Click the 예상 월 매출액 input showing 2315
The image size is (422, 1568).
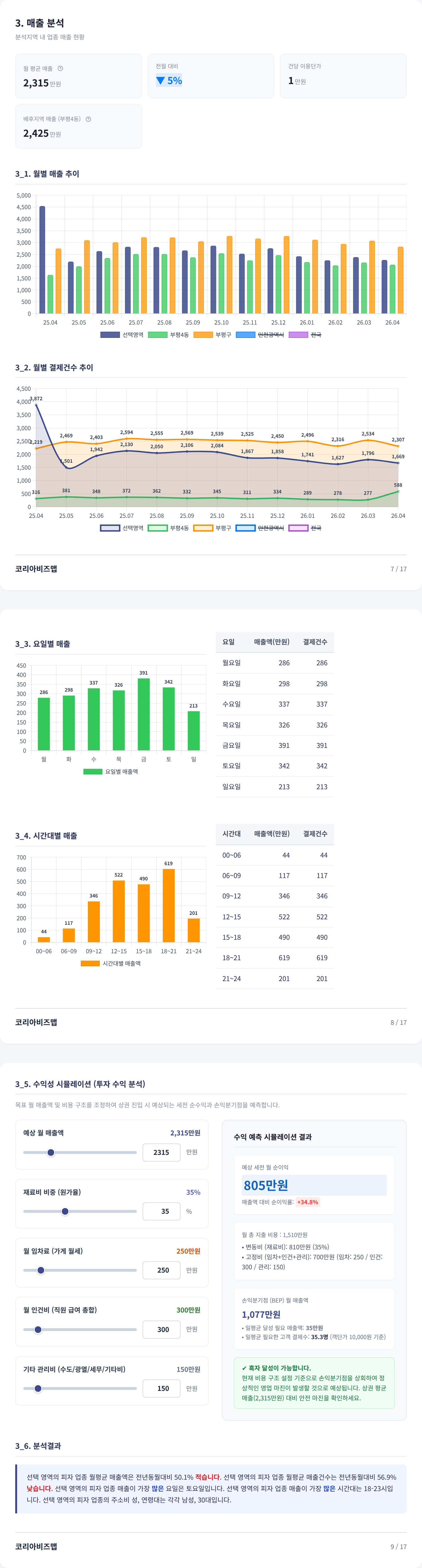point(161,1152)
